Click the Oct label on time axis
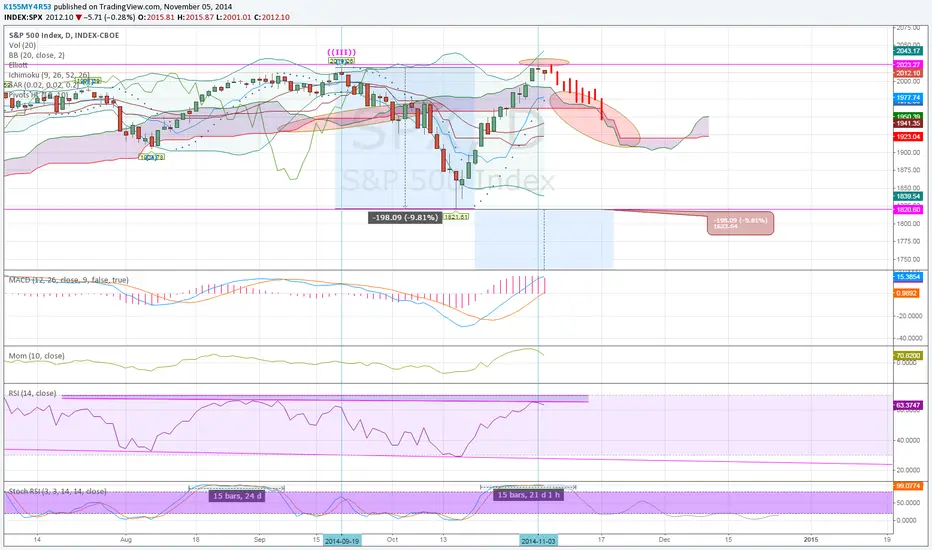Image resolution: width=932 pixels, height=550 pixels. pyautogui.click(x=392, y=540)
